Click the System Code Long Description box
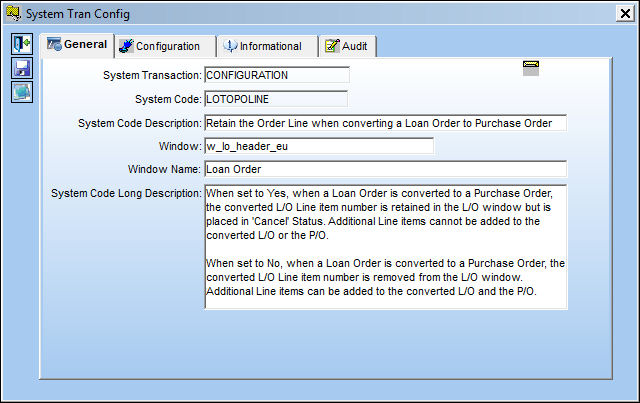 click(386, 247)
